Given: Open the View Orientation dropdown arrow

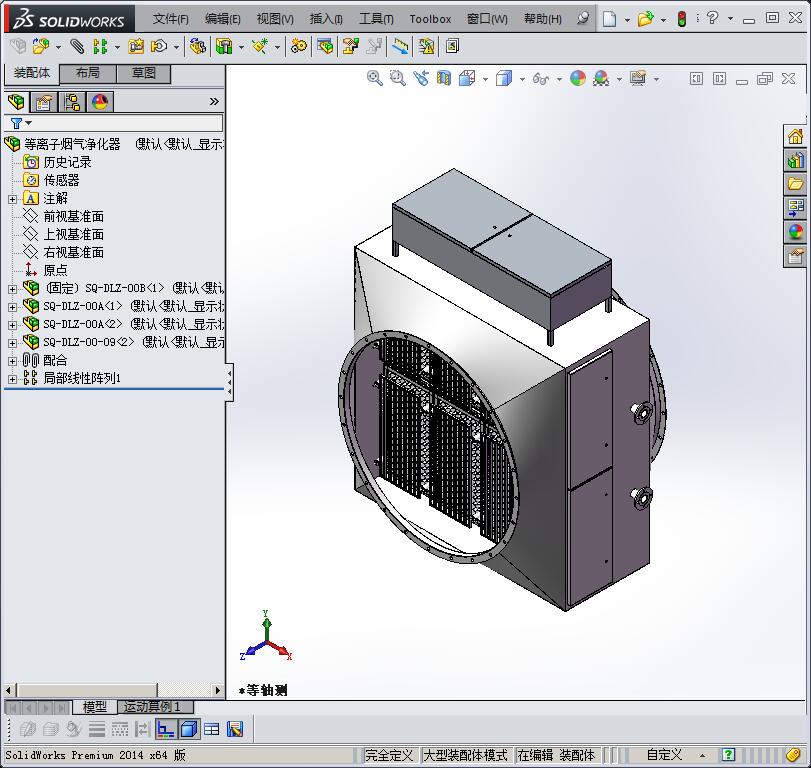Looking at the screenshot, I should pos(485,79).
